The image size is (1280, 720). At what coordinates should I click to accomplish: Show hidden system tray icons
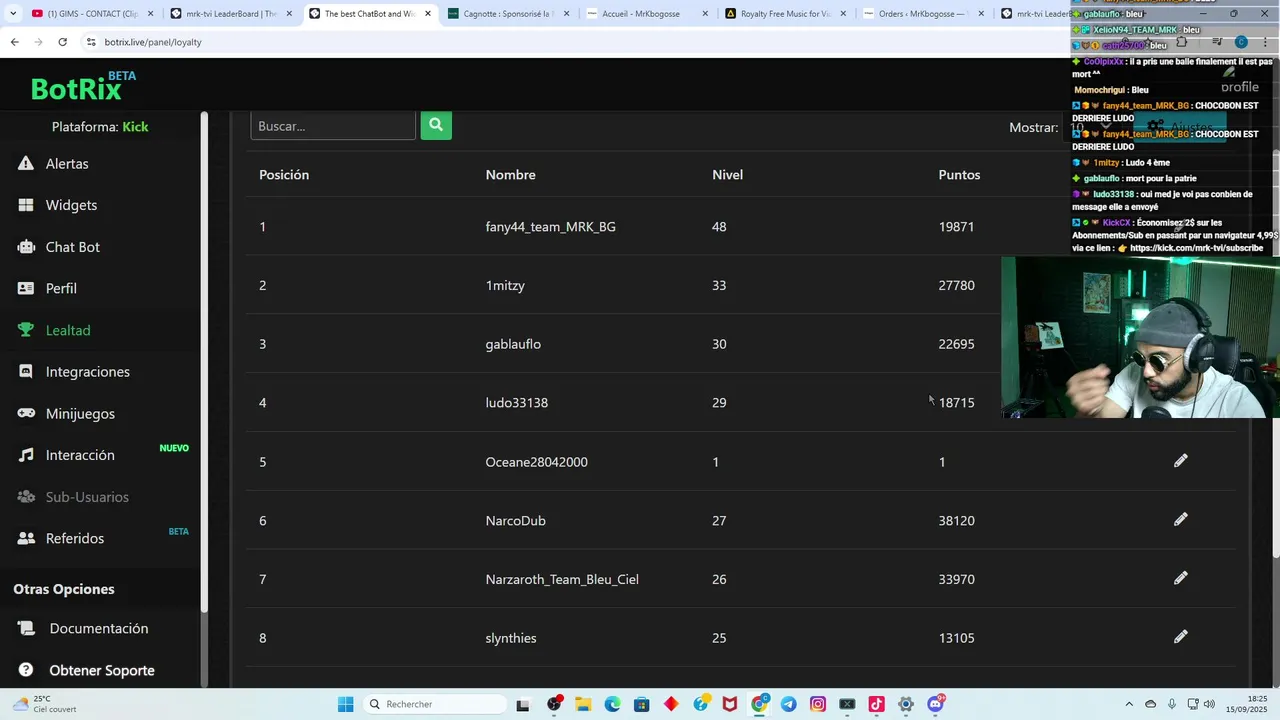(1130, 704)
